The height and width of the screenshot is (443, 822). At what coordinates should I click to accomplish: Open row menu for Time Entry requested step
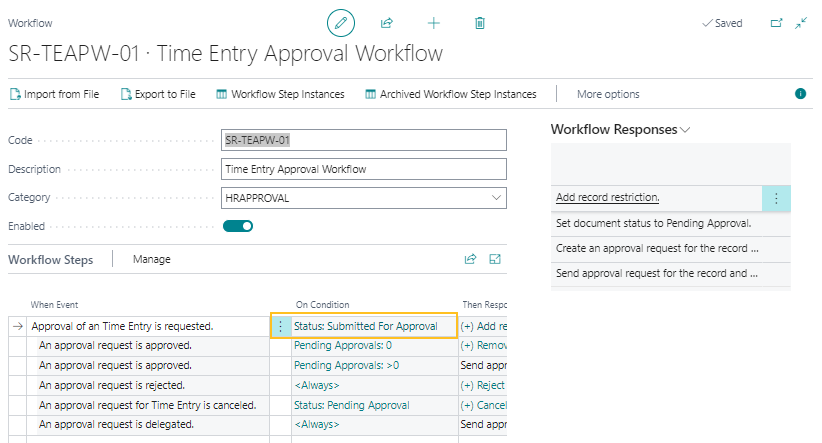(281, 326)
